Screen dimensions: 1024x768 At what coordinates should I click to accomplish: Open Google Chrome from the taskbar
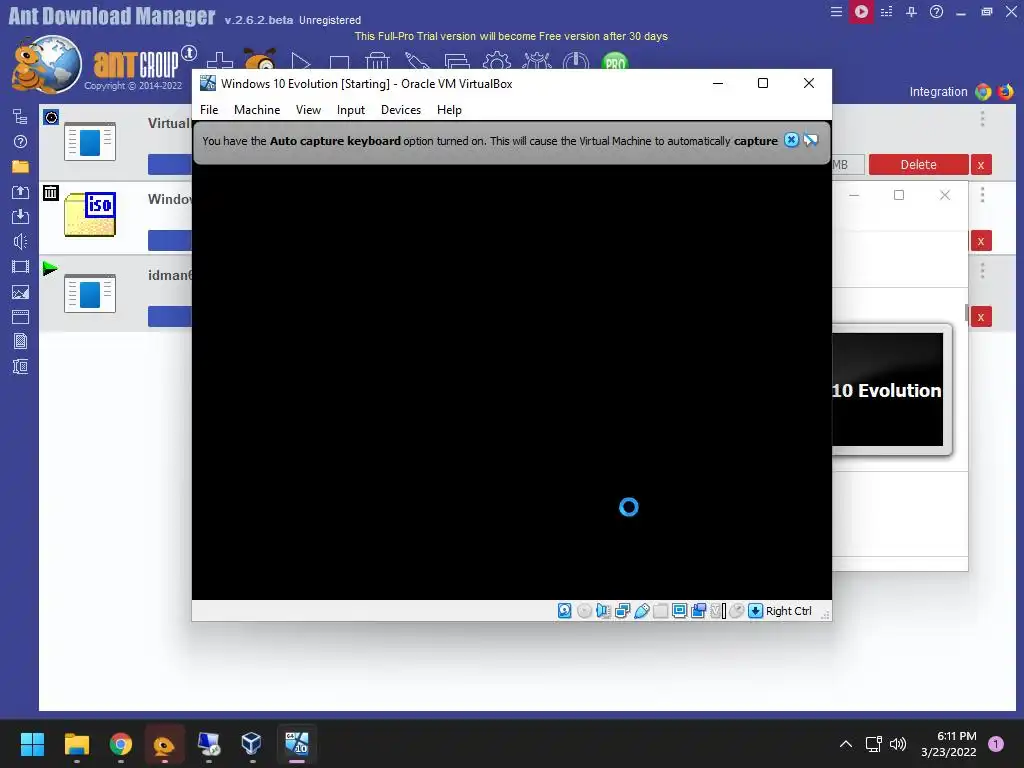tap(121, 744)
